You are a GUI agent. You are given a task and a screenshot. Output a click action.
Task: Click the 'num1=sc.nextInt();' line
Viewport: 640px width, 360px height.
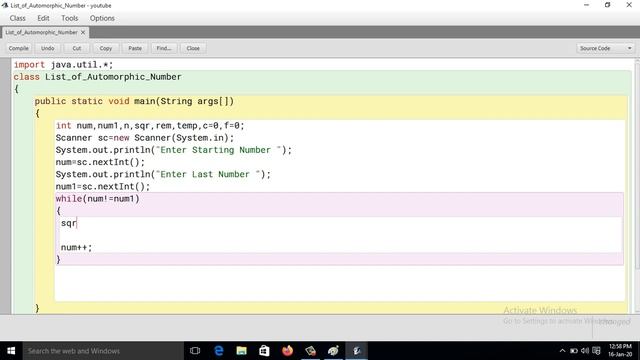pyautogui.click(x=103, y=187)
